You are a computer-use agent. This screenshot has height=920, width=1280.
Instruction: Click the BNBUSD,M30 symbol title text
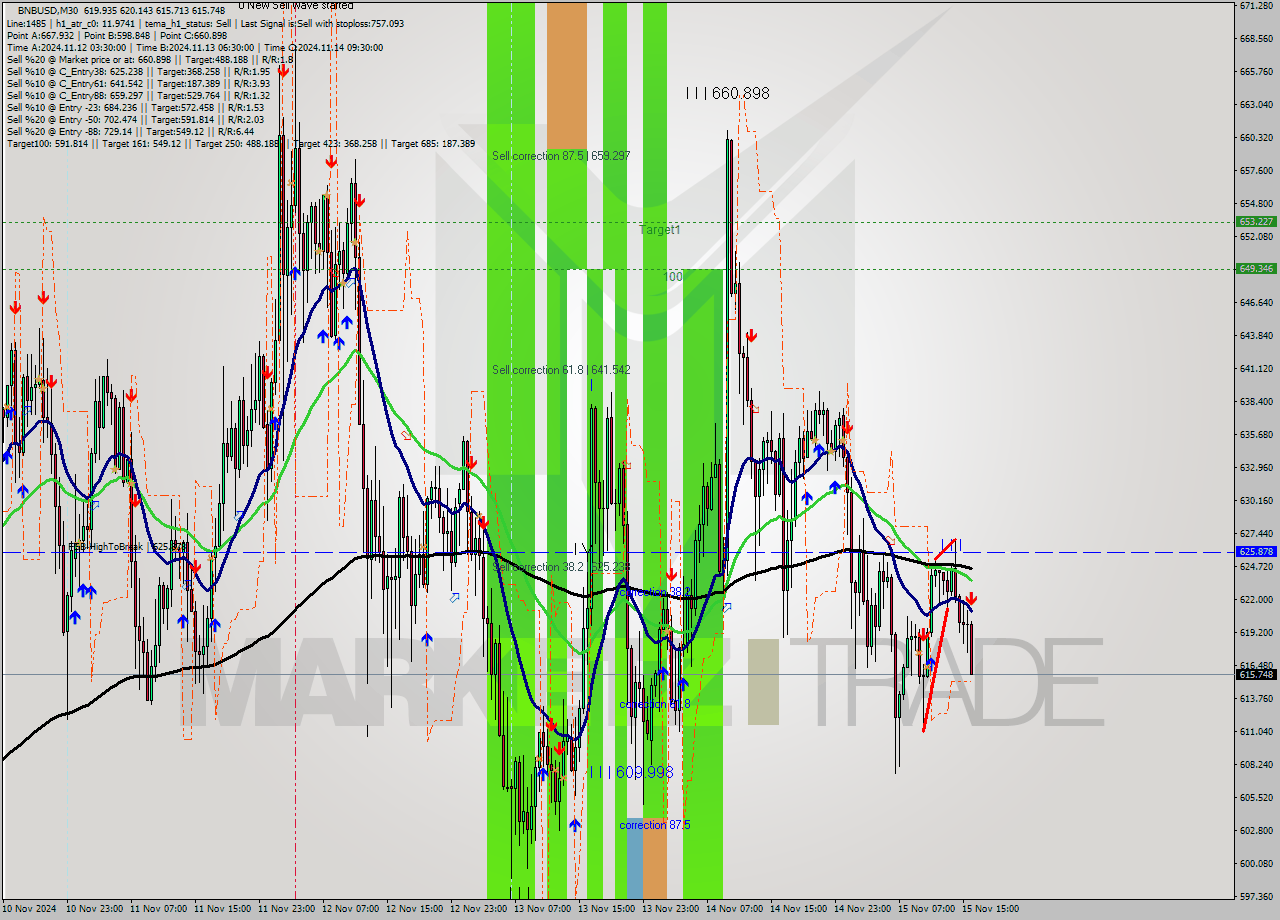pos(48,10)
